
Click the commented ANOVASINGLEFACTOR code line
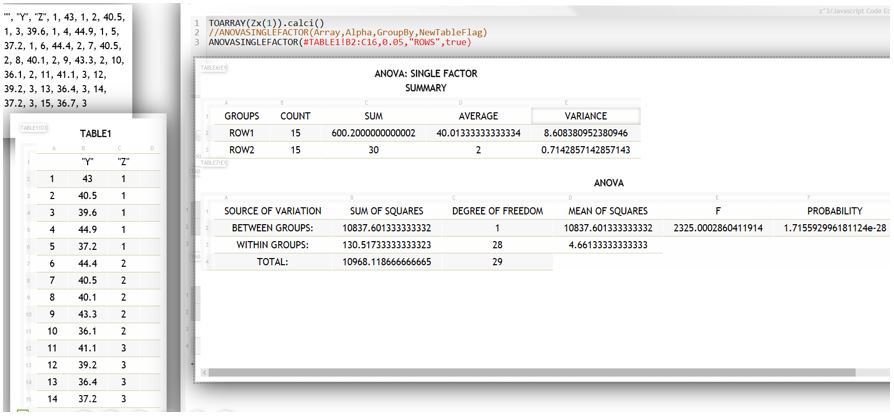coord(330,32)
